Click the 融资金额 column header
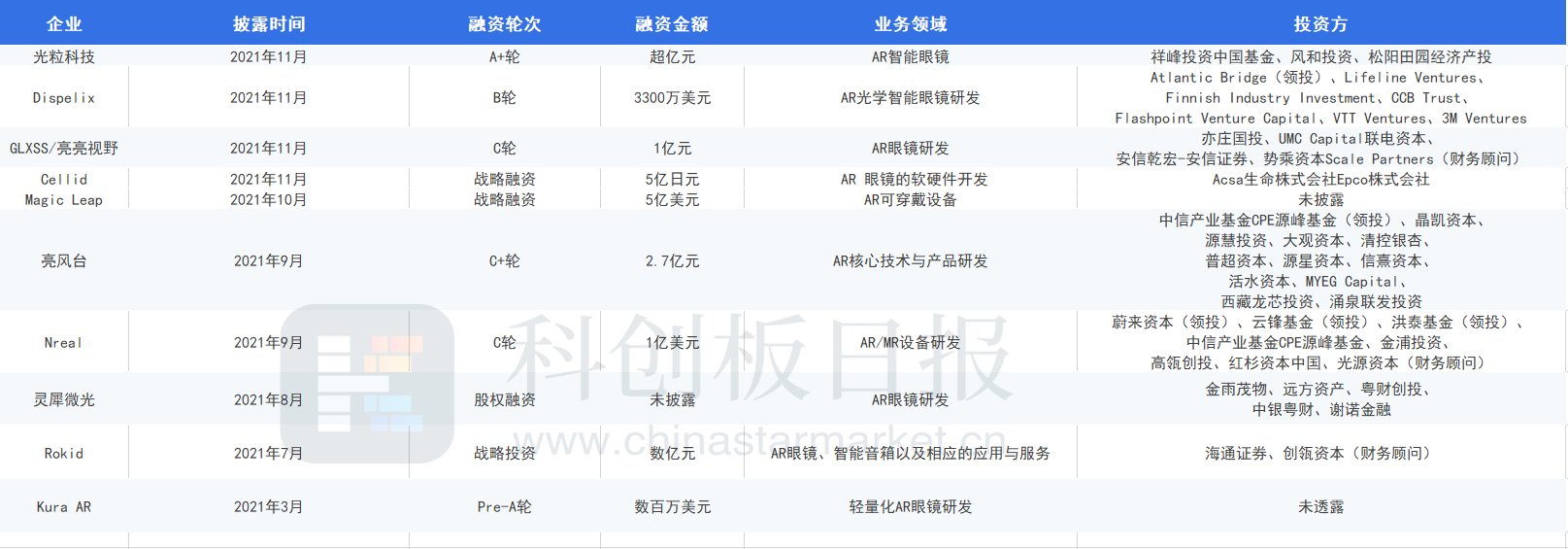The width and height of the screenshot is (1568, 549). (672, 24)
